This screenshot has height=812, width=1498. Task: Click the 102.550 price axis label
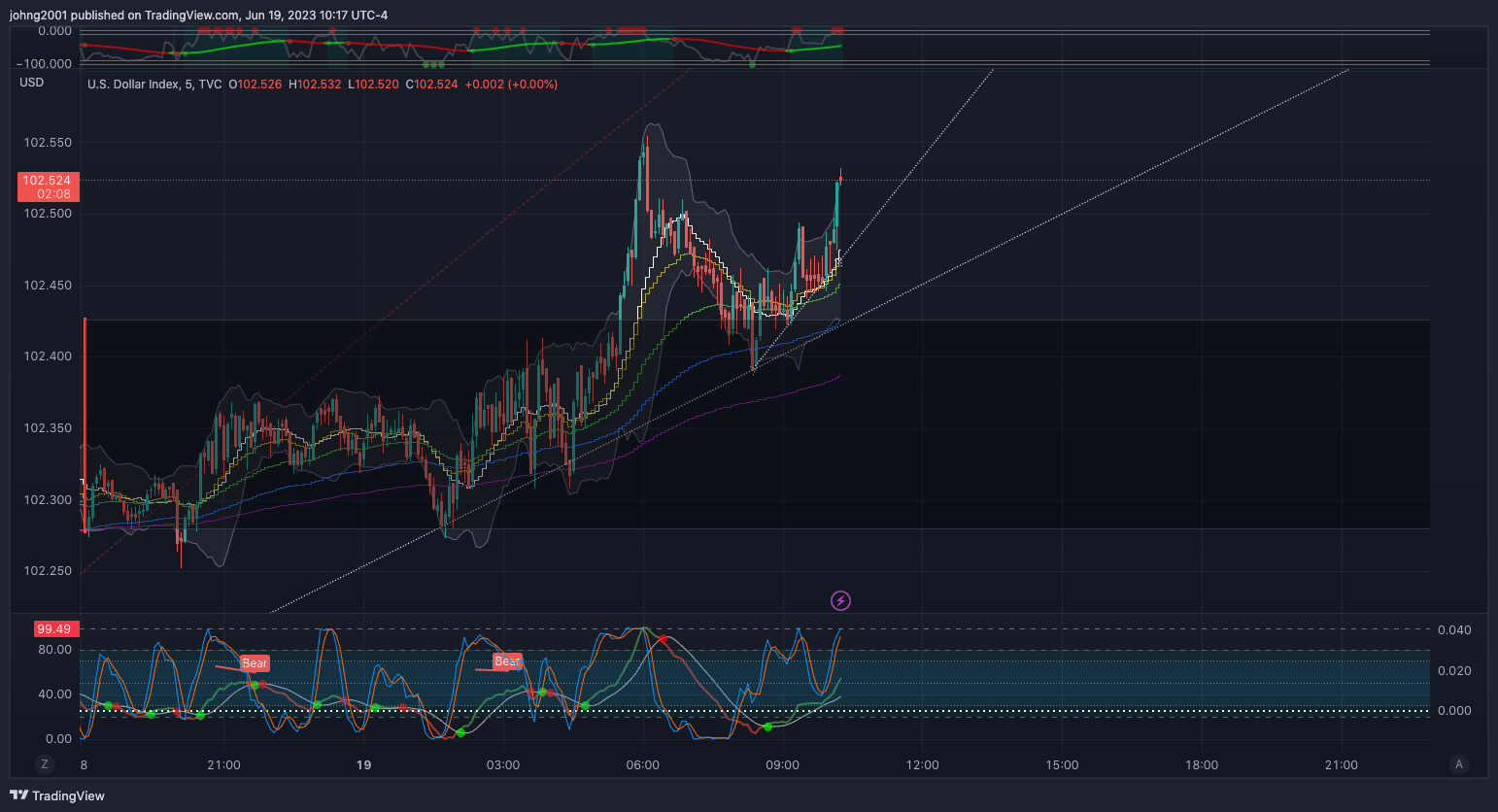(x=48, y=143)
